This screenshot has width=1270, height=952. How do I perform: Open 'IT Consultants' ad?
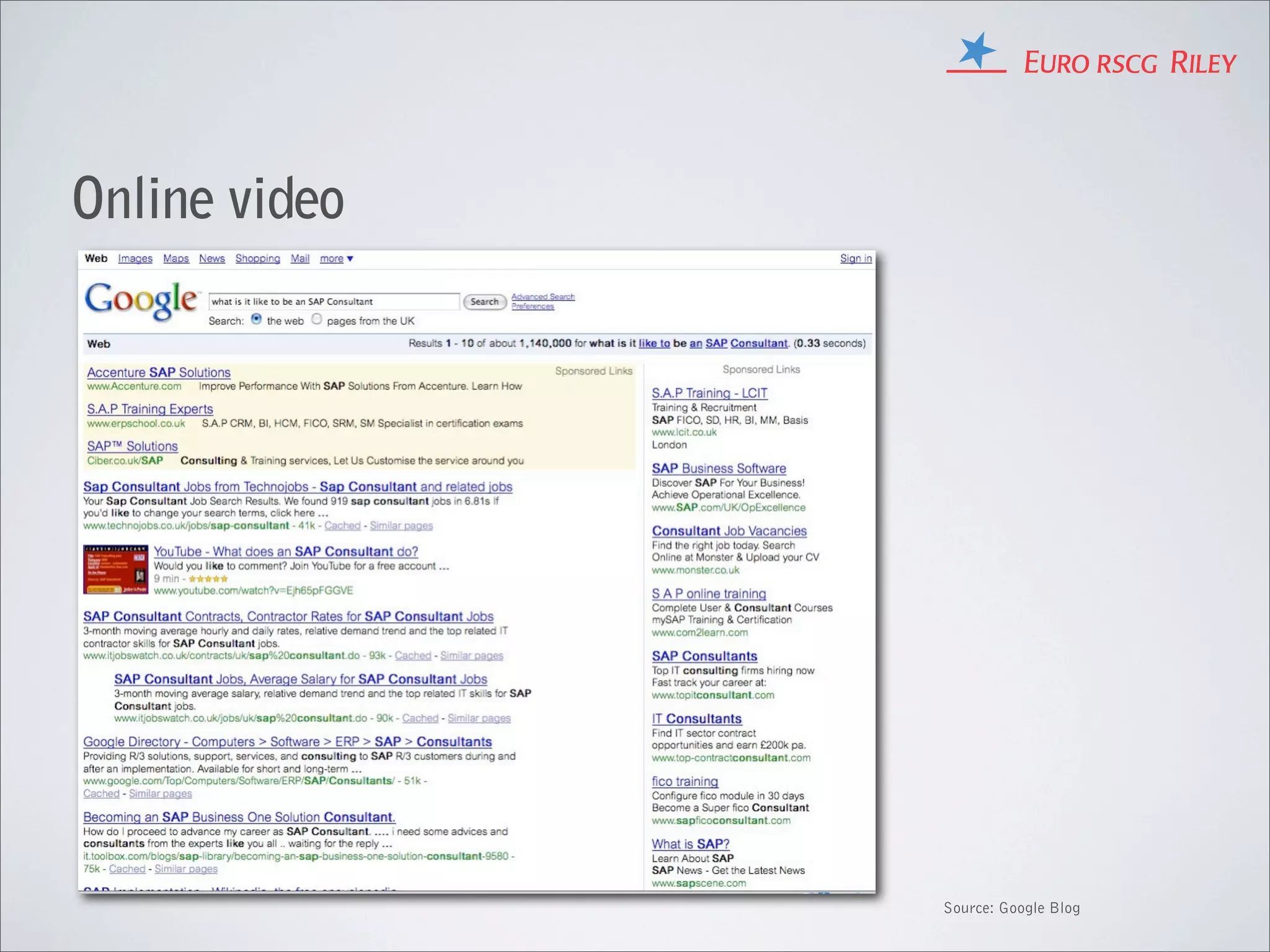[697, 719]
